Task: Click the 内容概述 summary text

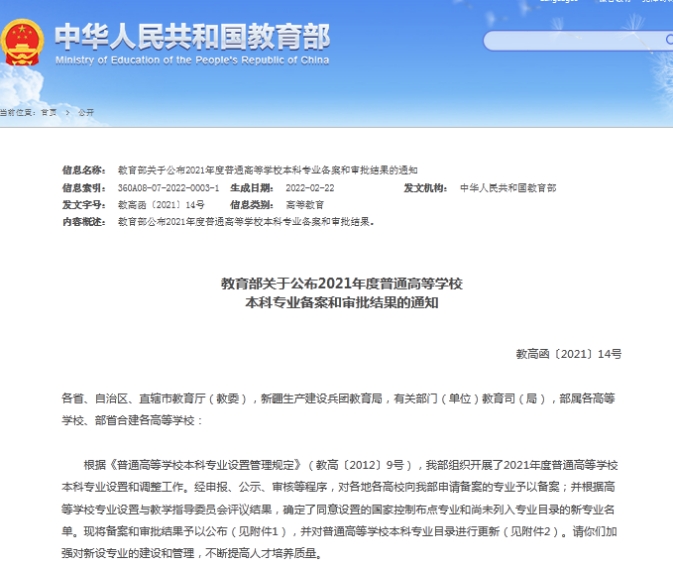Action: 246,221
